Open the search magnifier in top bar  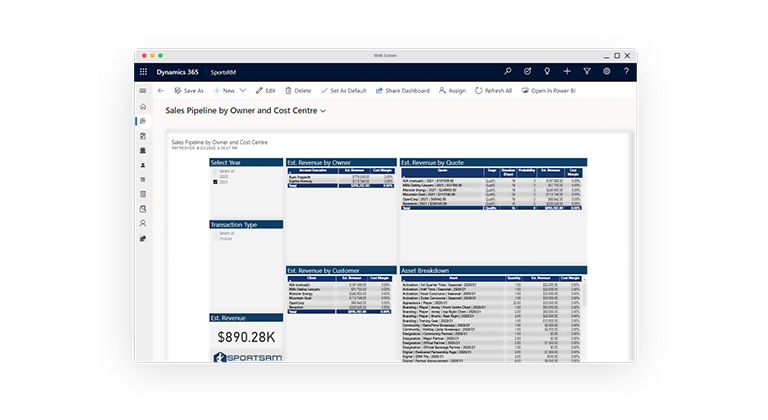(x=508, y=72)
